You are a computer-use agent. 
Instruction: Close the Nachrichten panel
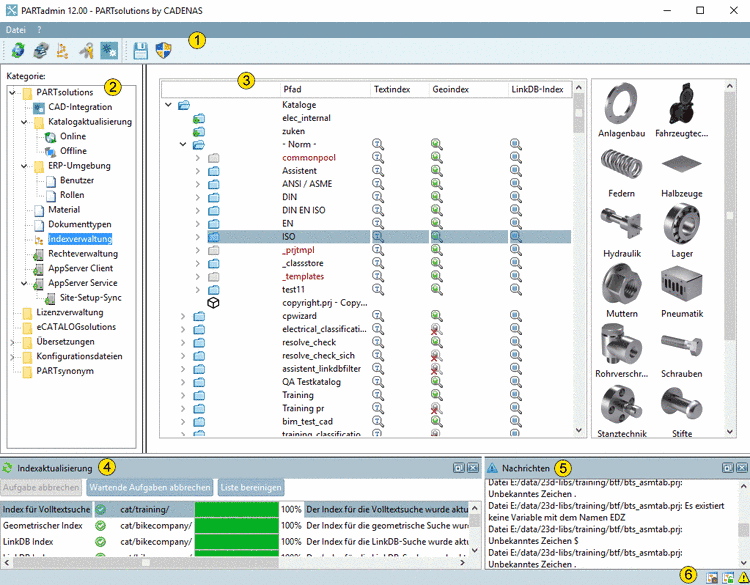click(x=742, y=467)
